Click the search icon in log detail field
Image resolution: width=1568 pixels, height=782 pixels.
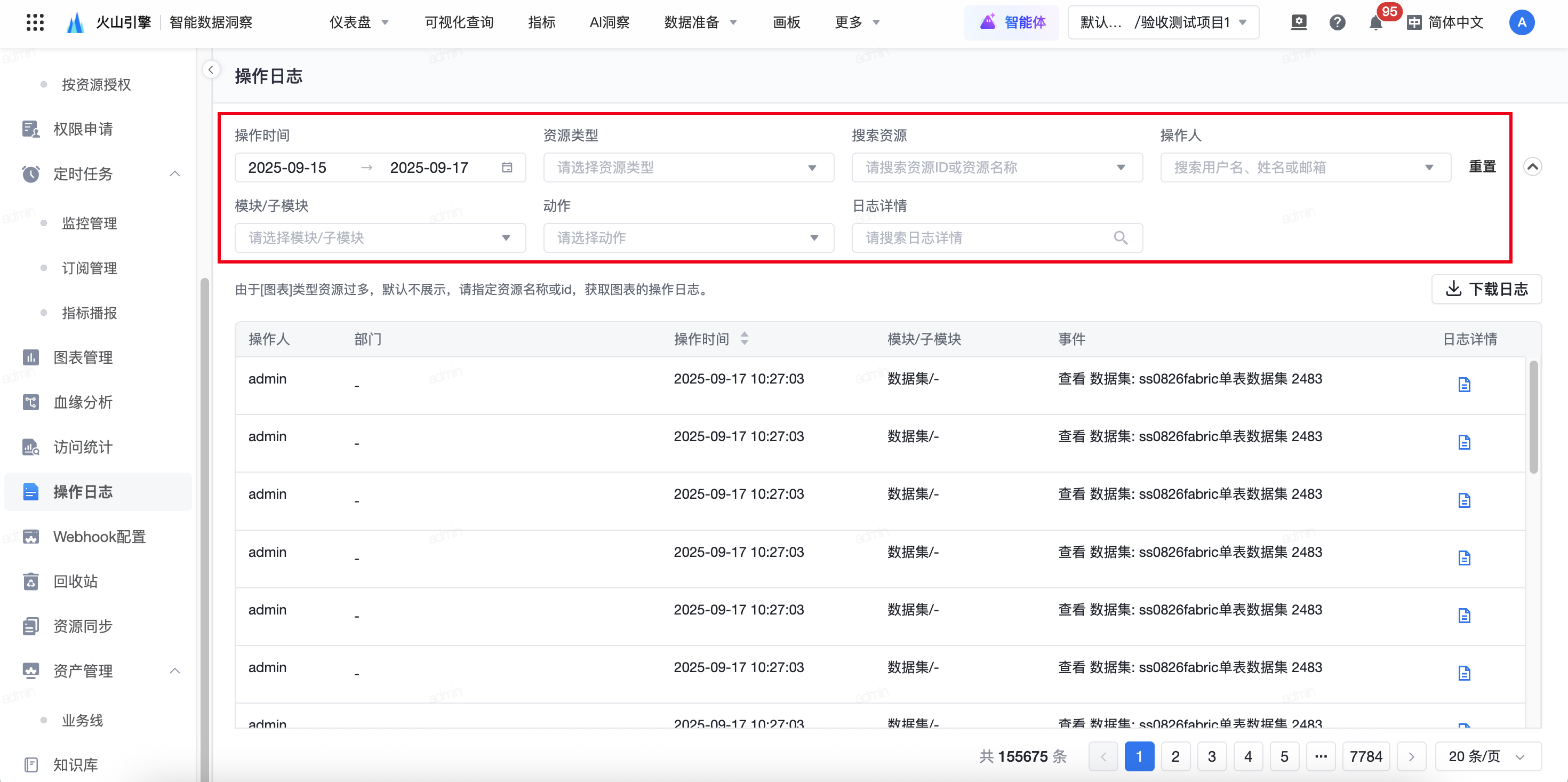click(x=1120, y=238)
